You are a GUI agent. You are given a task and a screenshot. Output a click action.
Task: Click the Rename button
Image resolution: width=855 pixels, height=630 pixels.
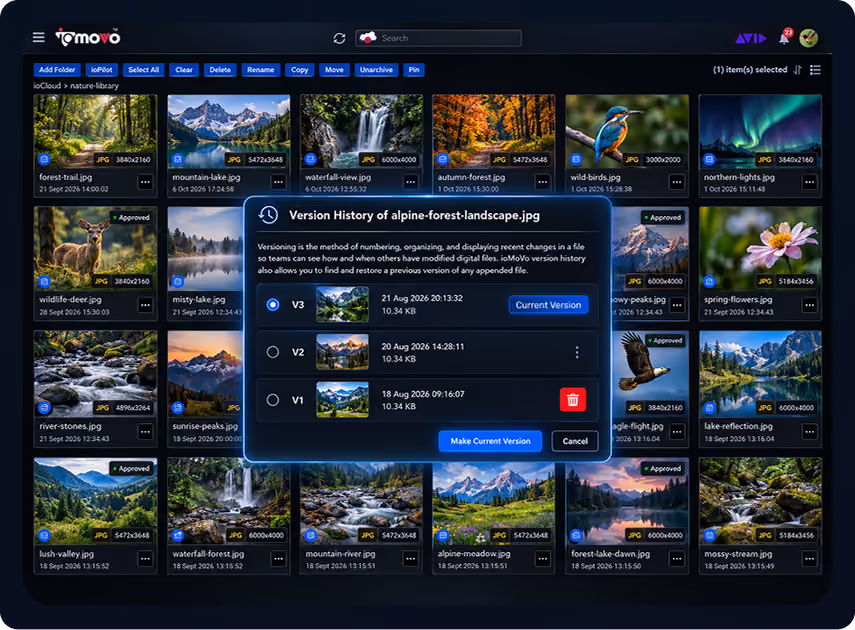pyautogui.click(x=261, y=70)
